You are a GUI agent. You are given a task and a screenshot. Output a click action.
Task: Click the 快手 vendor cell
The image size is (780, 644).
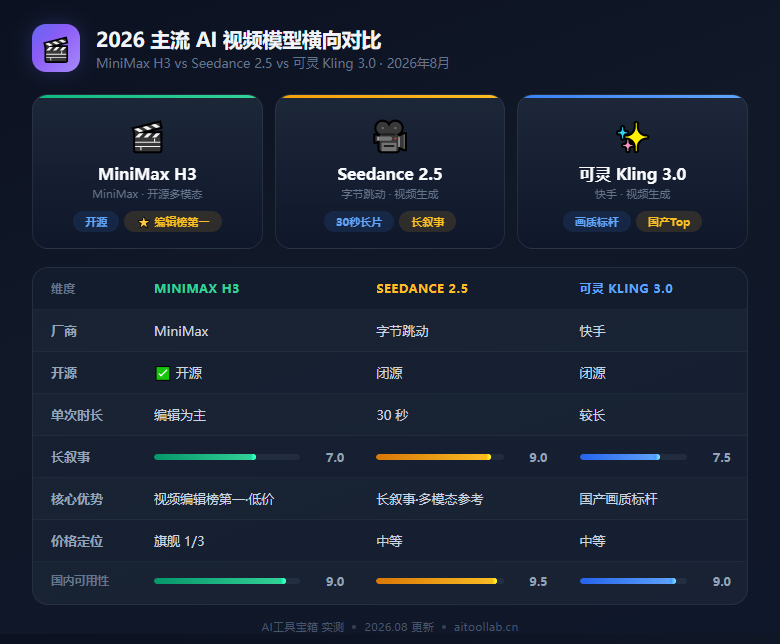pyautogui.click(x=592, y=331)
